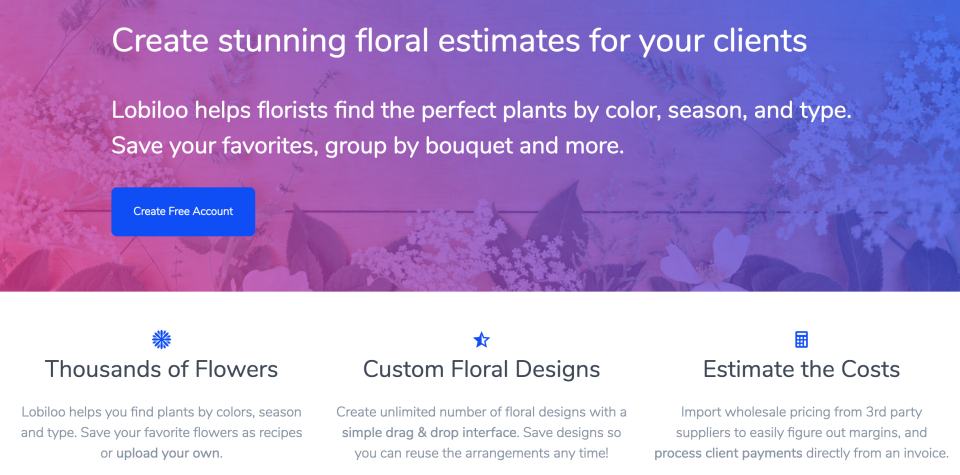Select the Thousands of Flowers heading

point(161,369)
